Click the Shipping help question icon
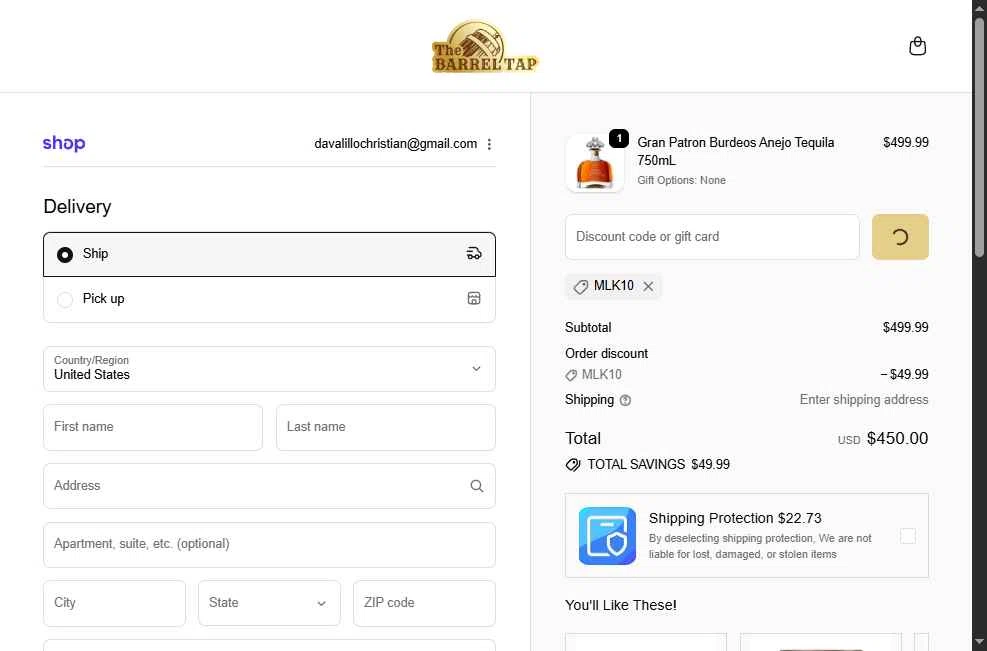The image size is (987, 651). click(x=625, y=400)
